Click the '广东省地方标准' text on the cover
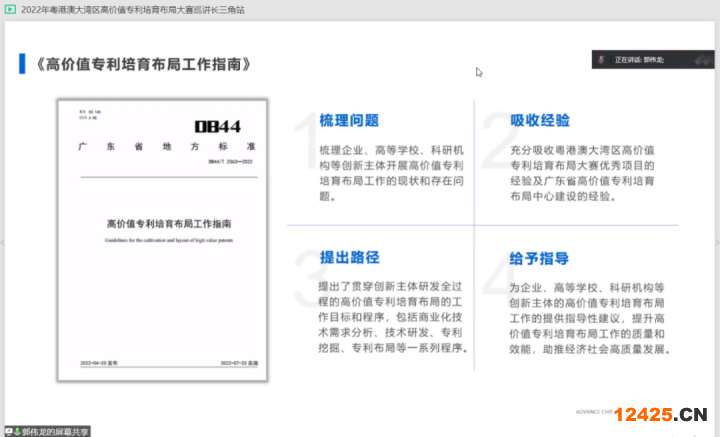 [x=165, y=146]
